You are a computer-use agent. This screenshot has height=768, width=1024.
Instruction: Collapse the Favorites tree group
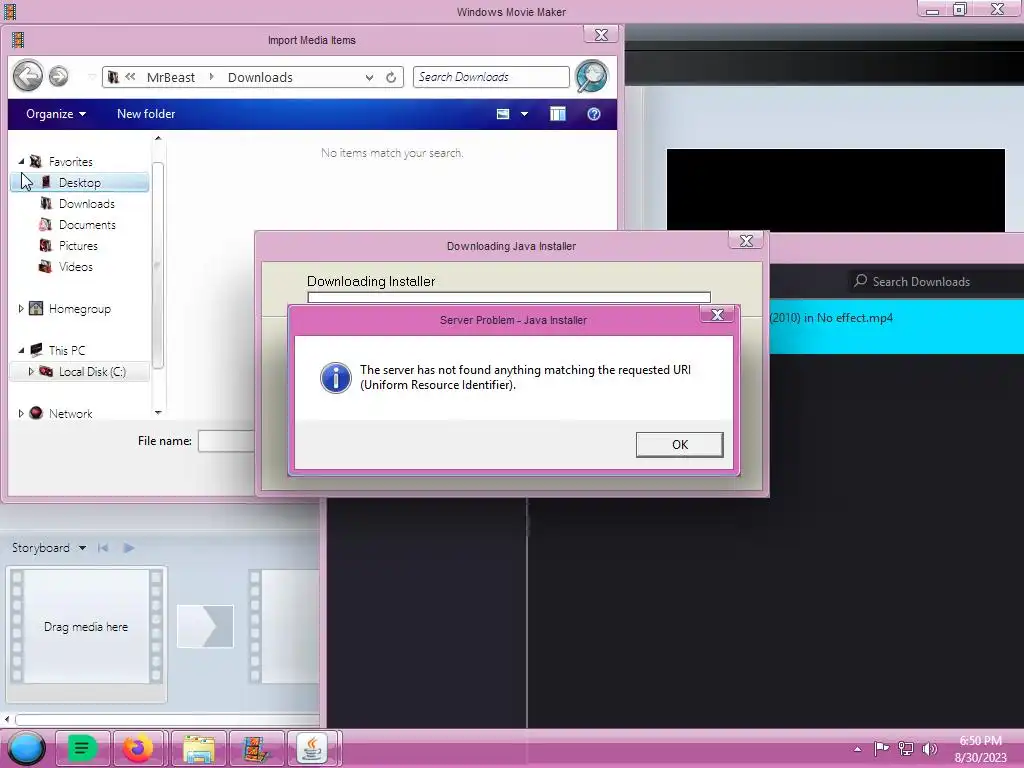21,161
